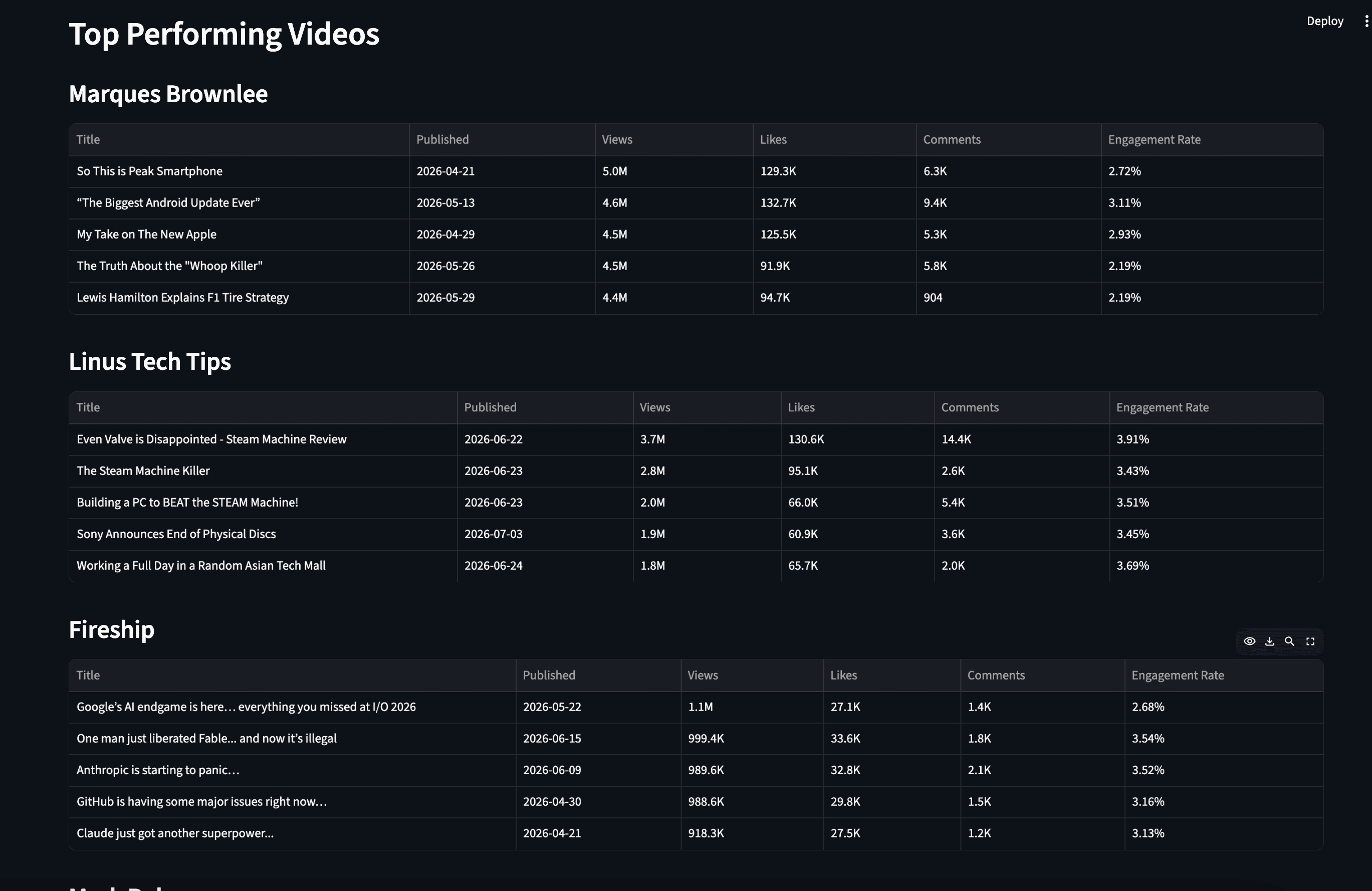Select 'Building a PC to BEAT the STEAM Machine!'
This screenshot has width=1372, height=891.
click(263, 503)
